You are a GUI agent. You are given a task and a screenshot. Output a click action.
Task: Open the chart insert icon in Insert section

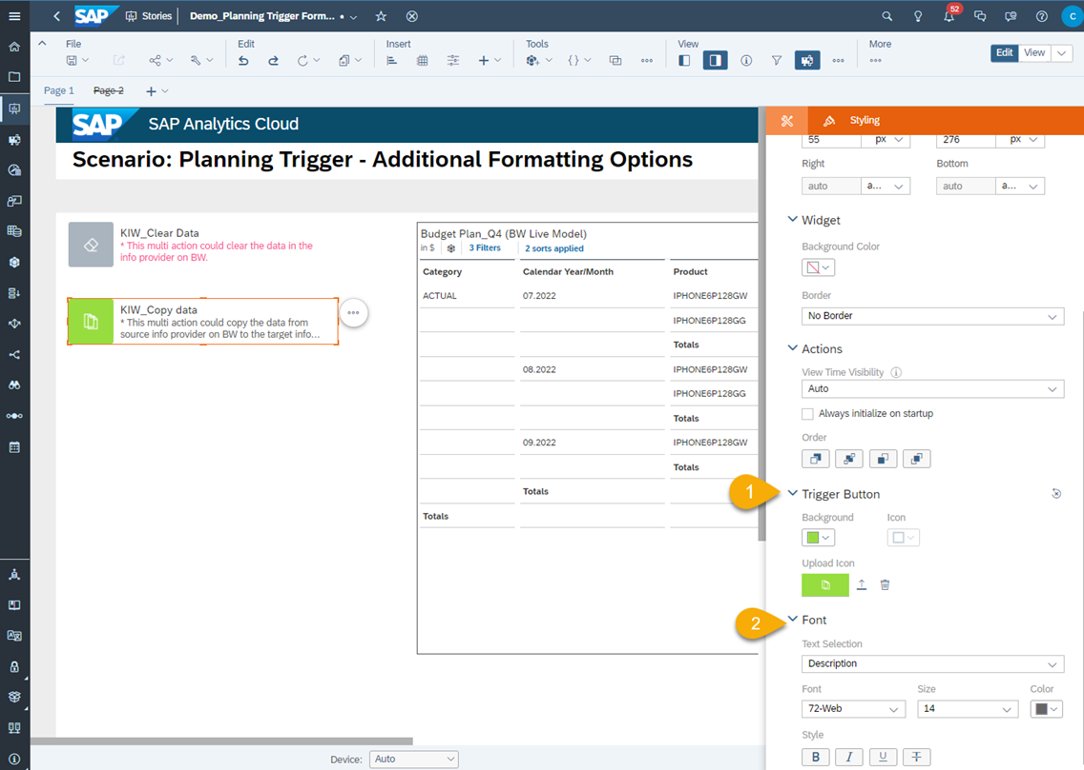[x=394, y=60]
